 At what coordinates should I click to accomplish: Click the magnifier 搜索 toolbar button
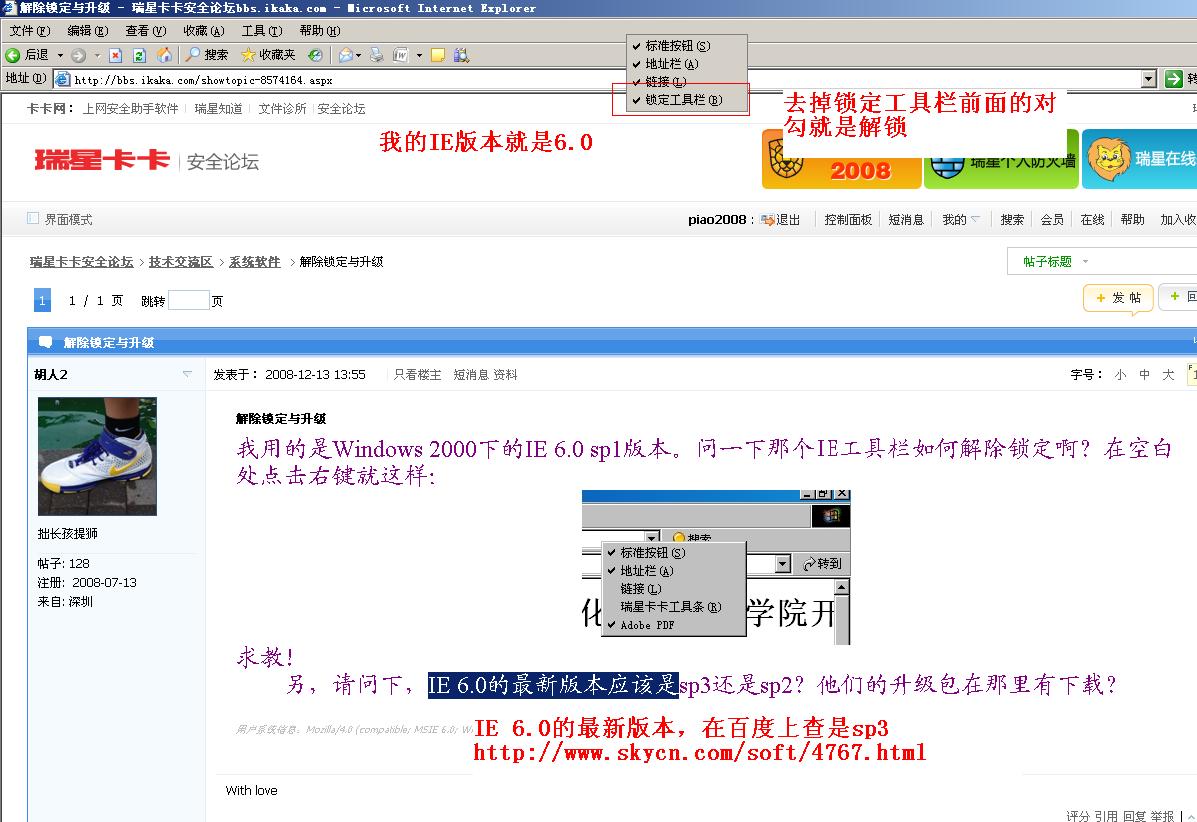coord(207,55)
